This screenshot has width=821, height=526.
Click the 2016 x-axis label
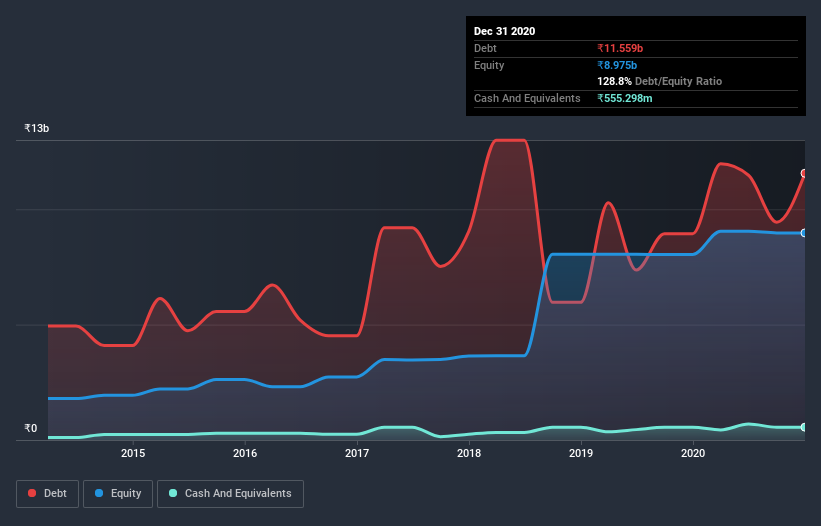click(245, 453)
